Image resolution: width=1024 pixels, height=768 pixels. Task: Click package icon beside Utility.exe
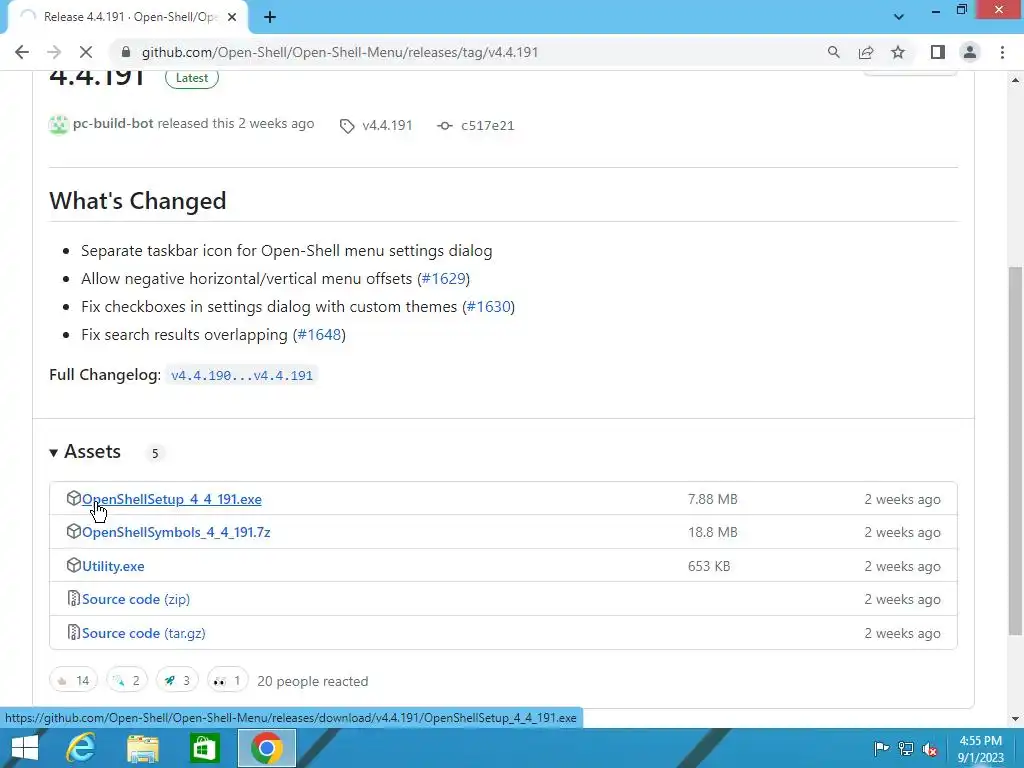(74, 566)
